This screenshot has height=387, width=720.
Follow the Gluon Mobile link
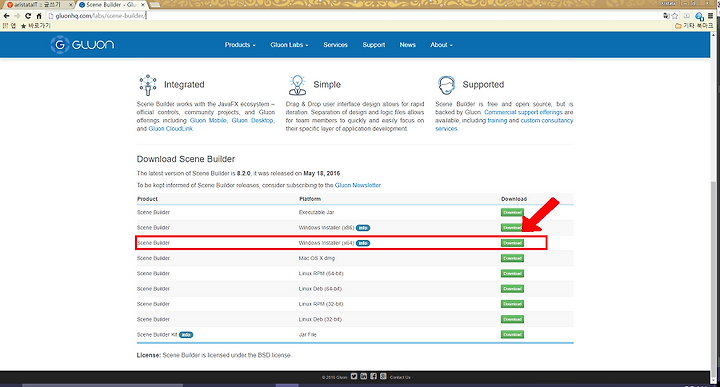208,120
